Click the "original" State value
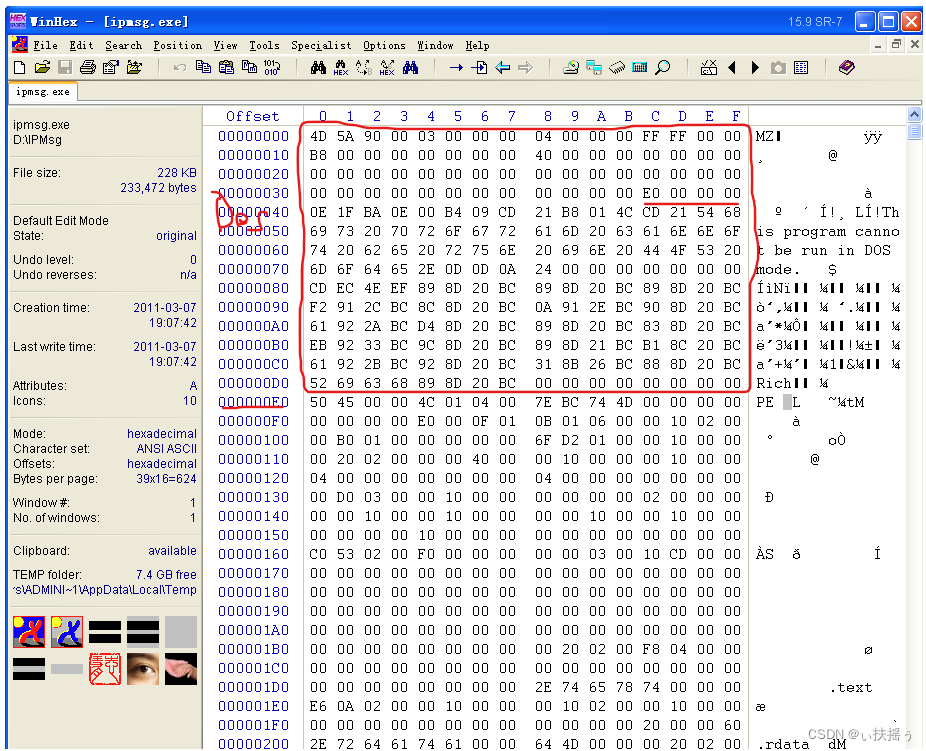The image size is (926, 751). tap(176, 236)
